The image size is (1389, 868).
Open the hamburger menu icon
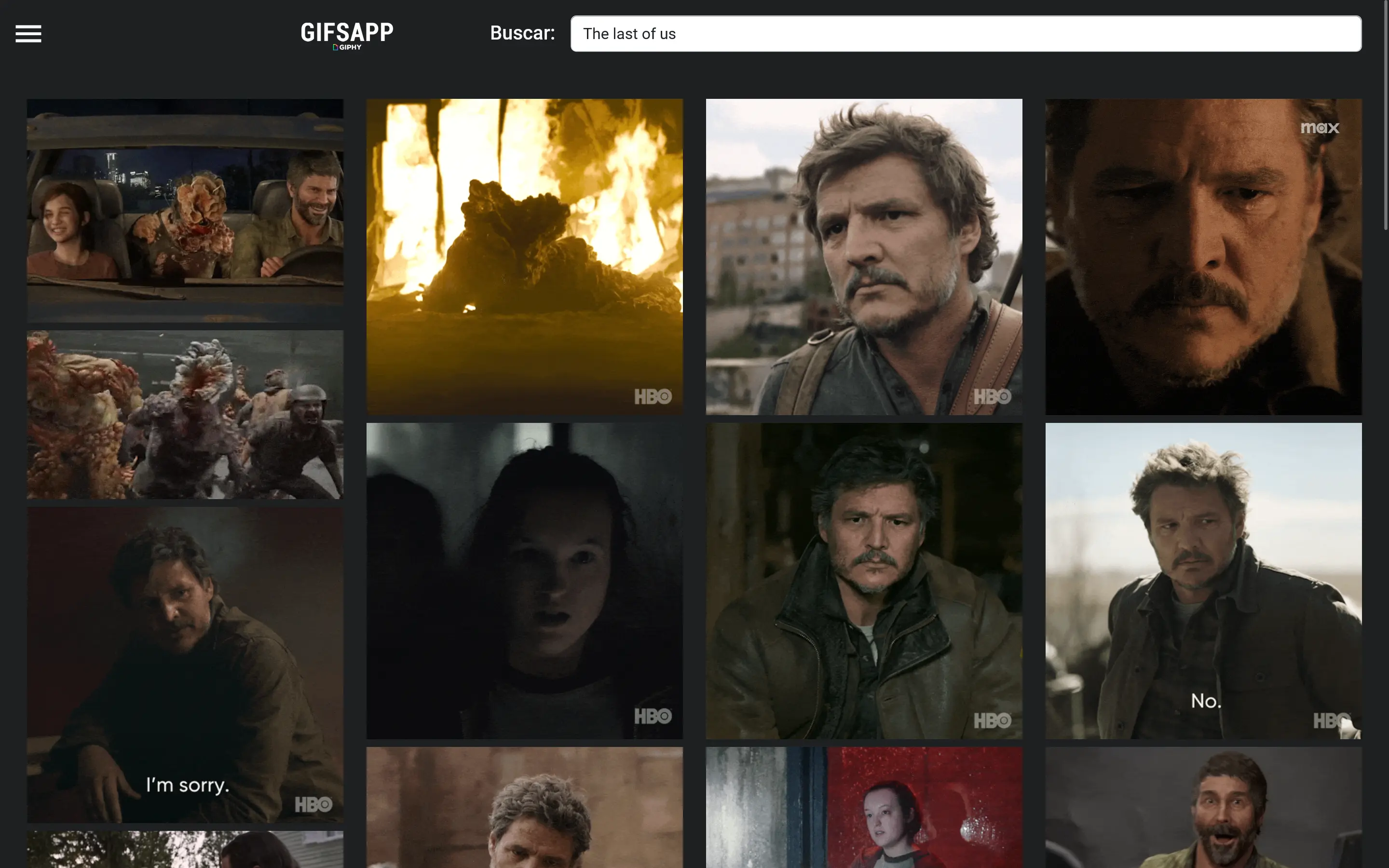tap(28, 34)
